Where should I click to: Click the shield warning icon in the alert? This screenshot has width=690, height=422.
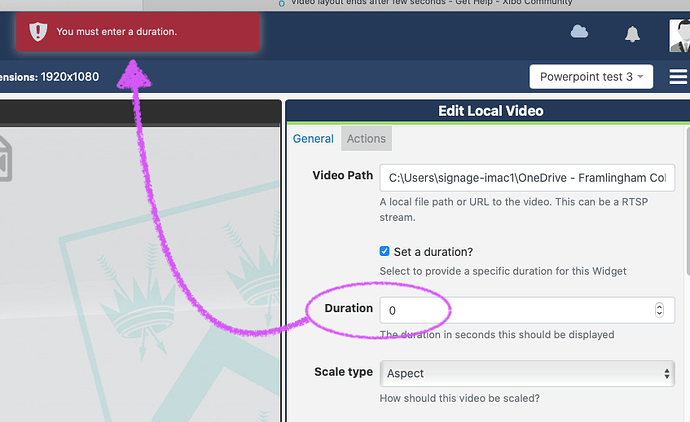[38, 32]
